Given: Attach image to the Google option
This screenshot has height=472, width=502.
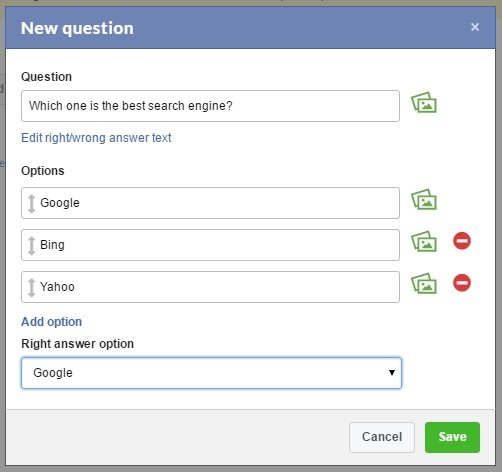Looking at the screenshot, I should point(424,199).
